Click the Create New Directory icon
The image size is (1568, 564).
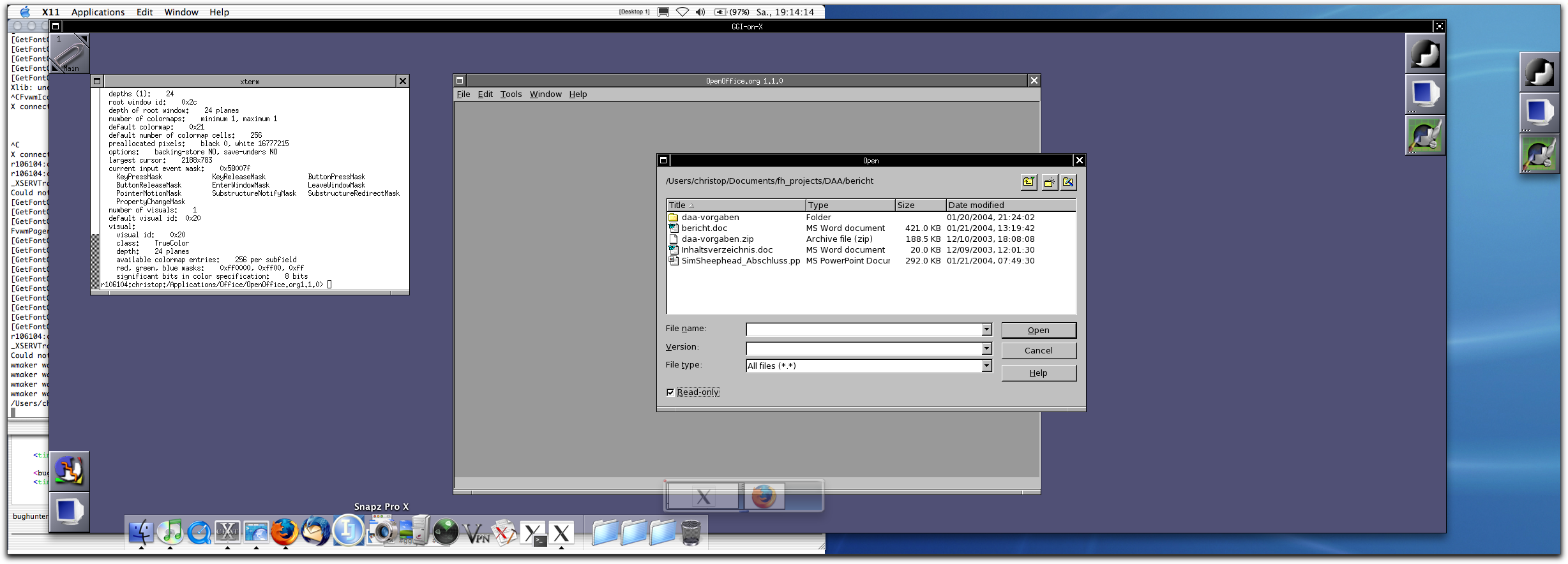click(1049, 182)
